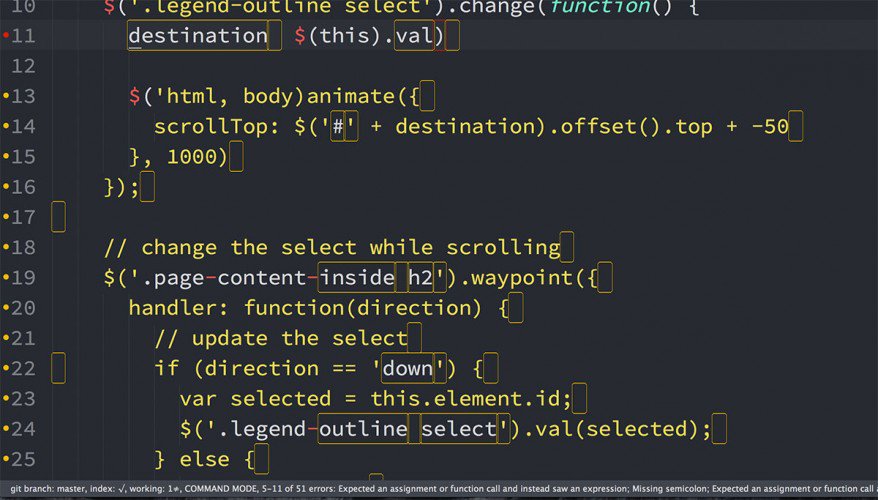The width and height of the screenshot is (878, 500).
Task: Click the highlighted '#' string on line 14
Action: coord(338,127)
